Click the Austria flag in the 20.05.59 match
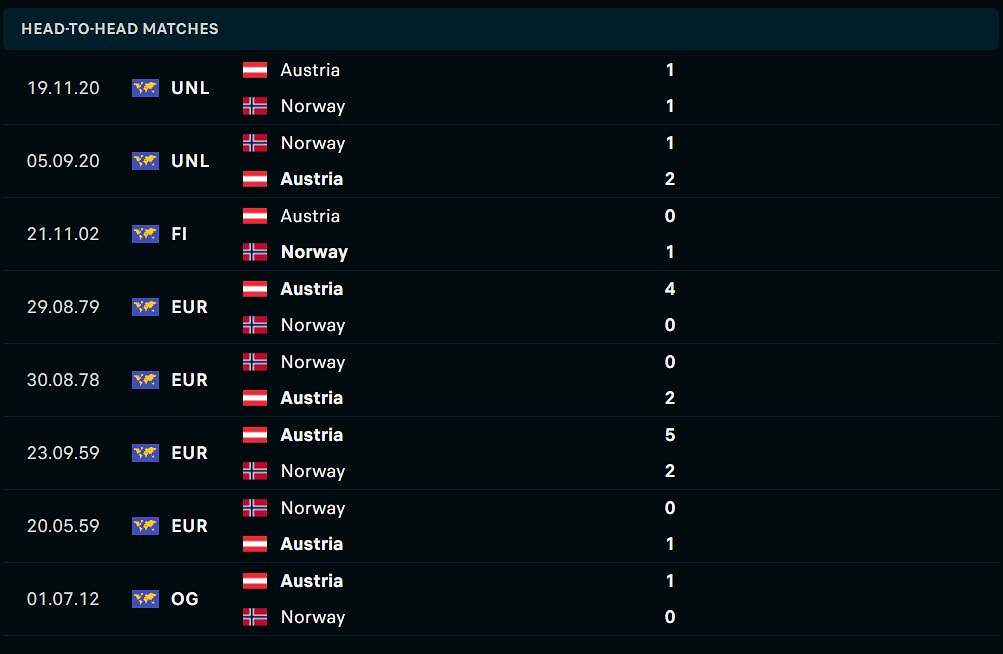Screen dimensions: 1003x654 click(x=255, y=543)
